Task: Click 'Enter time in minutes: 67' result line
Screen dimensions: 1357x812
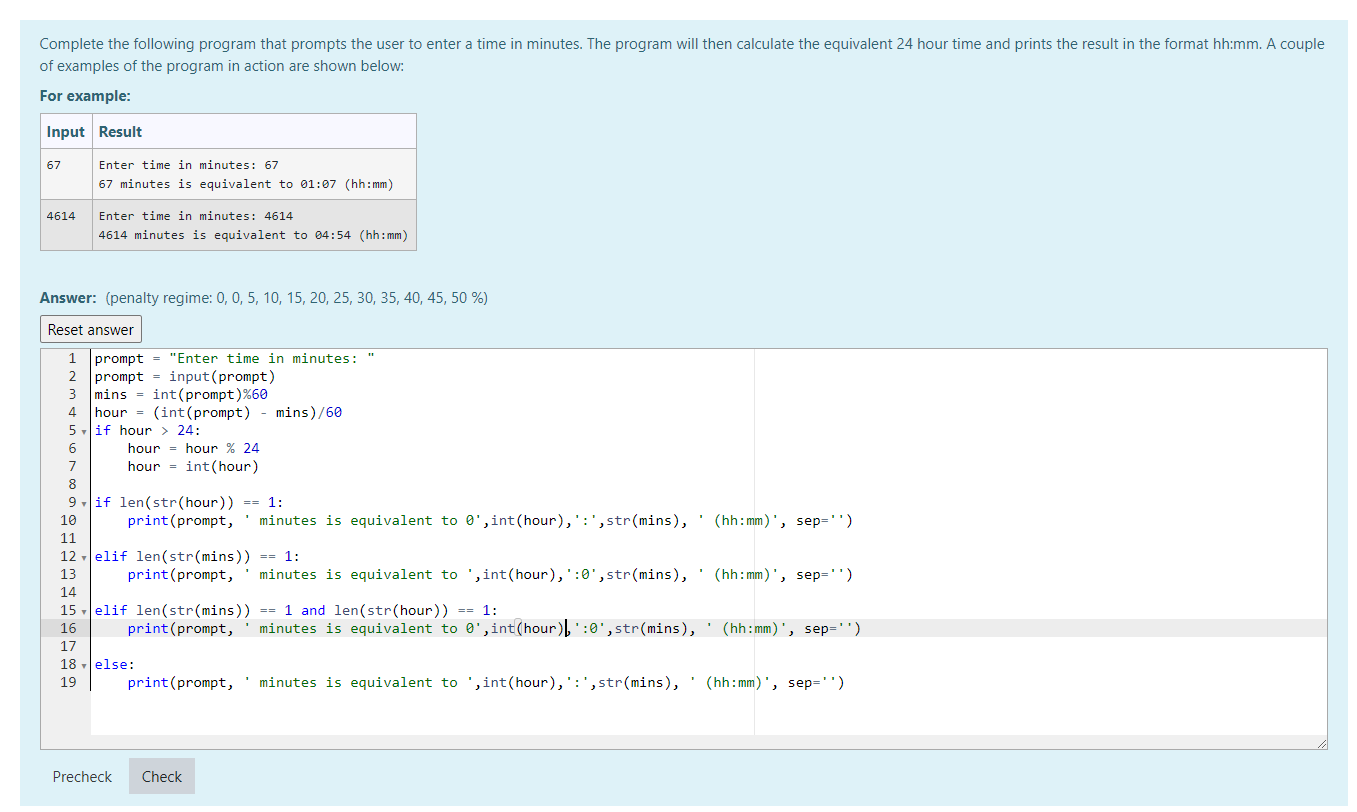Action: [x=189, y=165]
